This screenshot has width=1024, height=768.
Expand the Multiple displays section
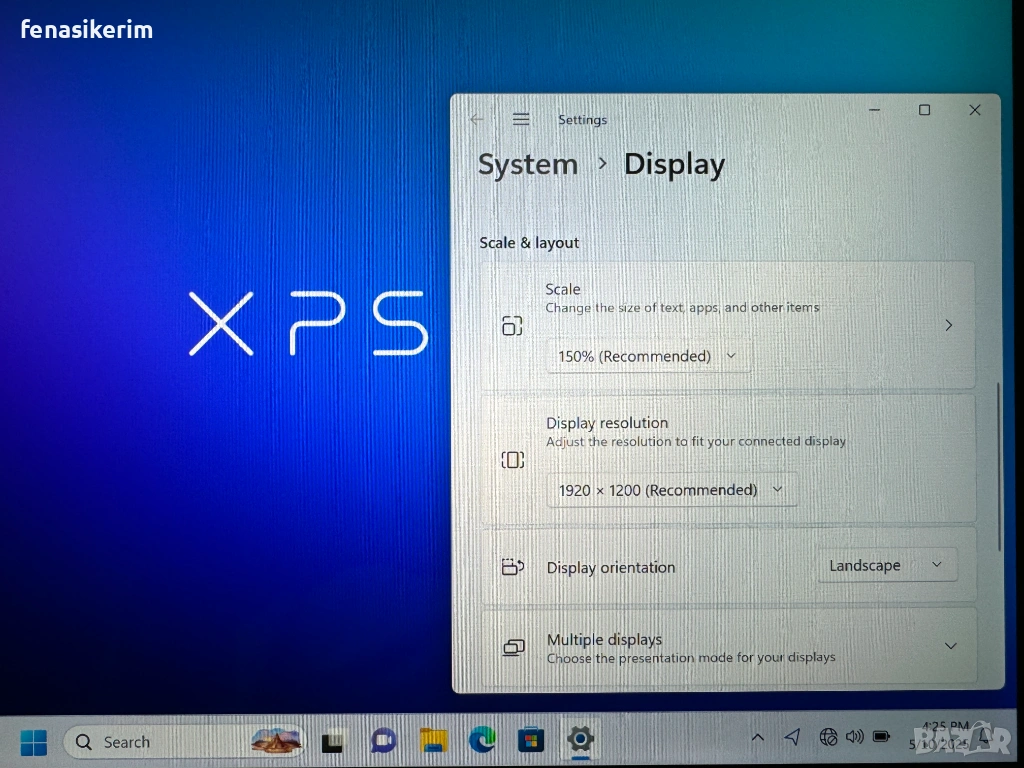point(950,646)
